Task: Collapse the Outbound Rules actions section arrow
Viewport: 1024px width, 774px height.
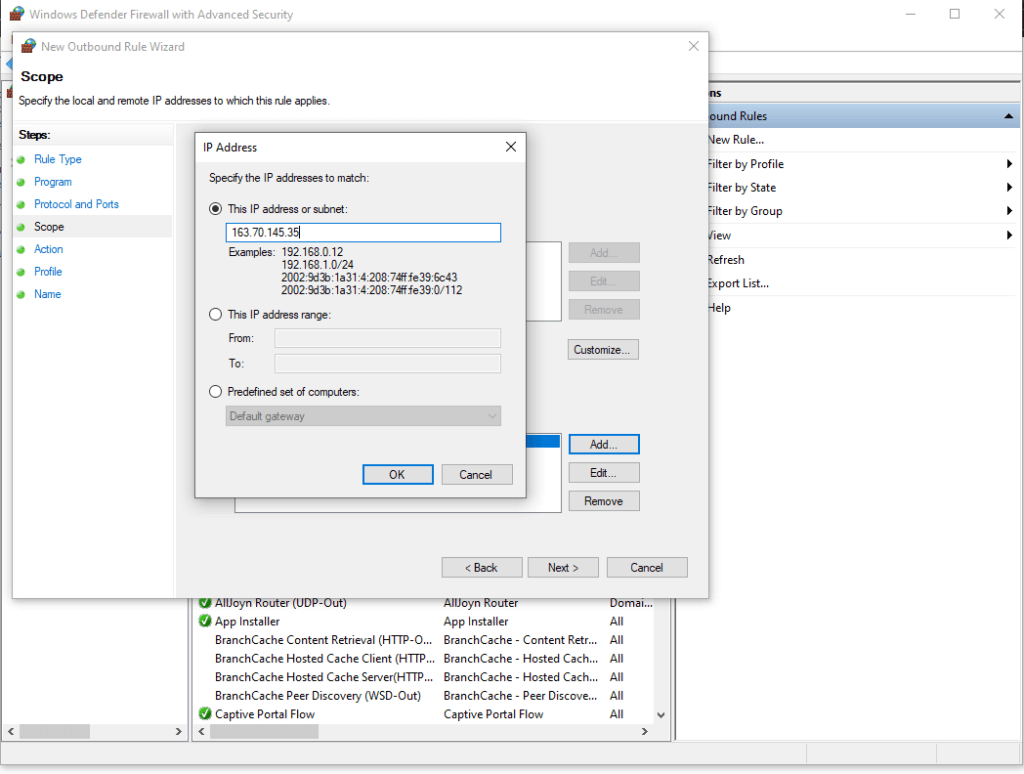Action: click(x=1008, y=116)
